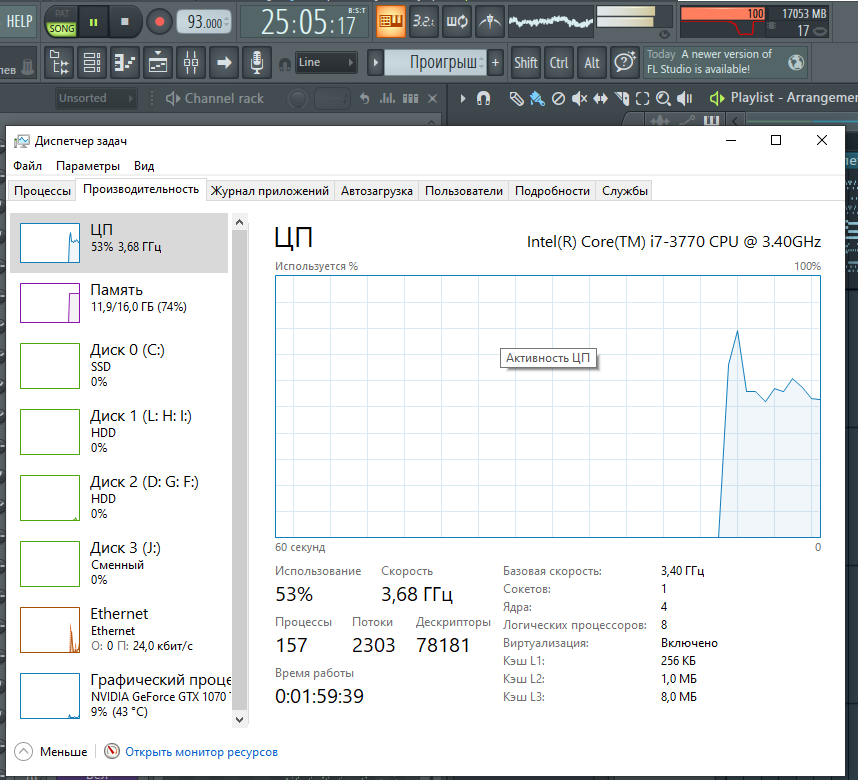
Task: Open pattern menu arrow left of Проигрыш
Action: (375, 62)
